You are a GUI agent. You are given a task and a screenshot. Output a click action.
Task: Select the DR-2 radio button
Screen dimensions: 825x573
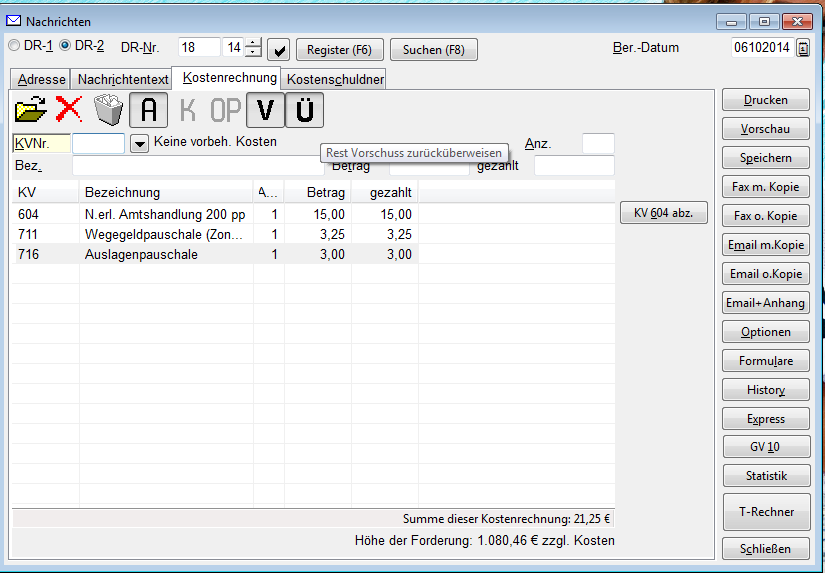click(66, 46)
